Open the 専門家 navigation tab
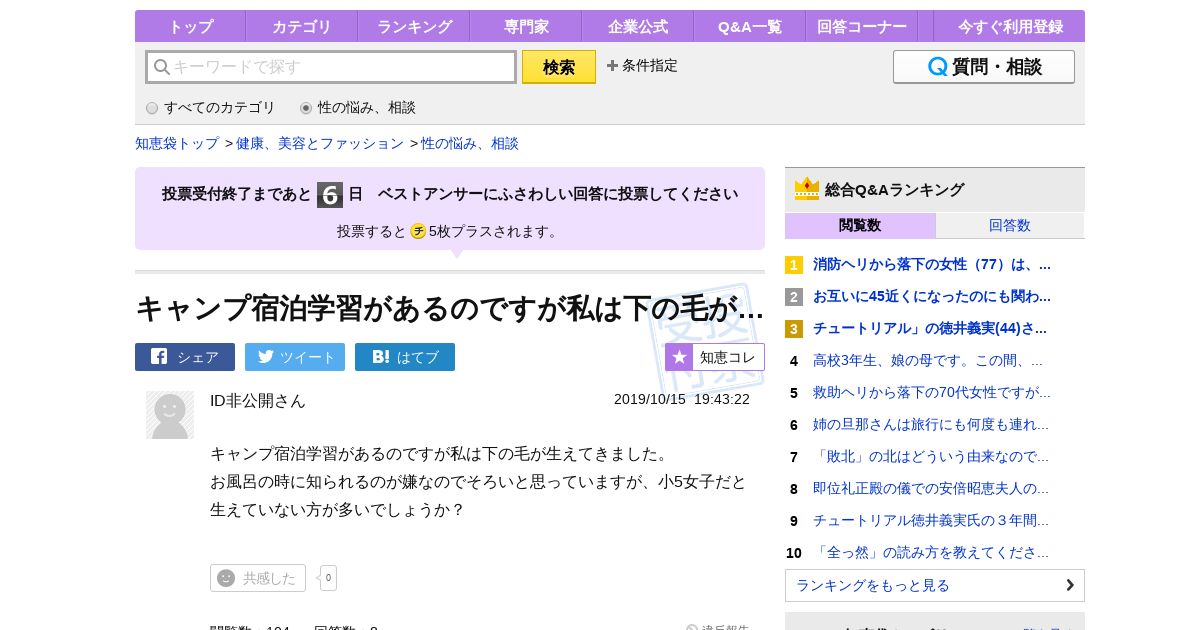Screen dimensions: 1200x630 click(x=526, y=26)
